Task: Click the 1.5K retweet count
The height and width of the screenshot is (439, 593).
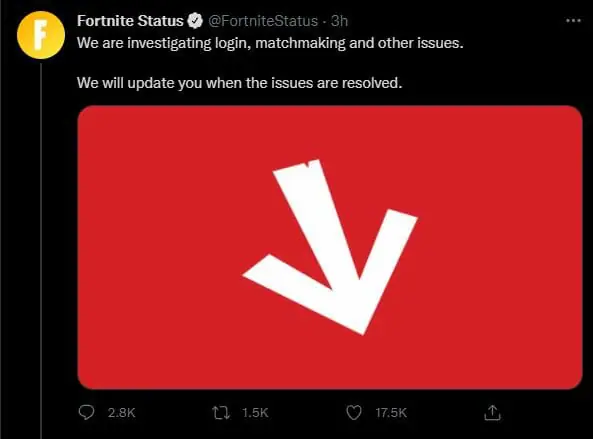Action: (x=255, y=413)
